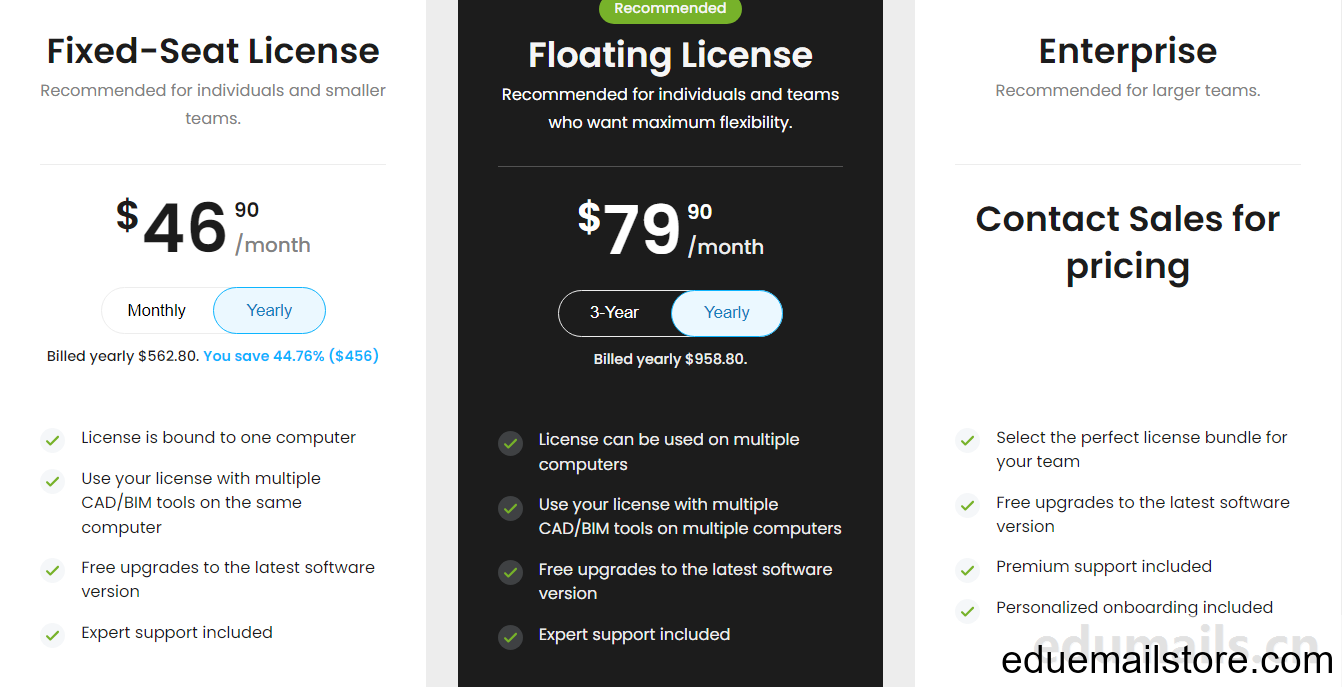Screen dimensions: 1342x687
Task: Switch Floating License to 3-Year billing
Action: point(614,313)
